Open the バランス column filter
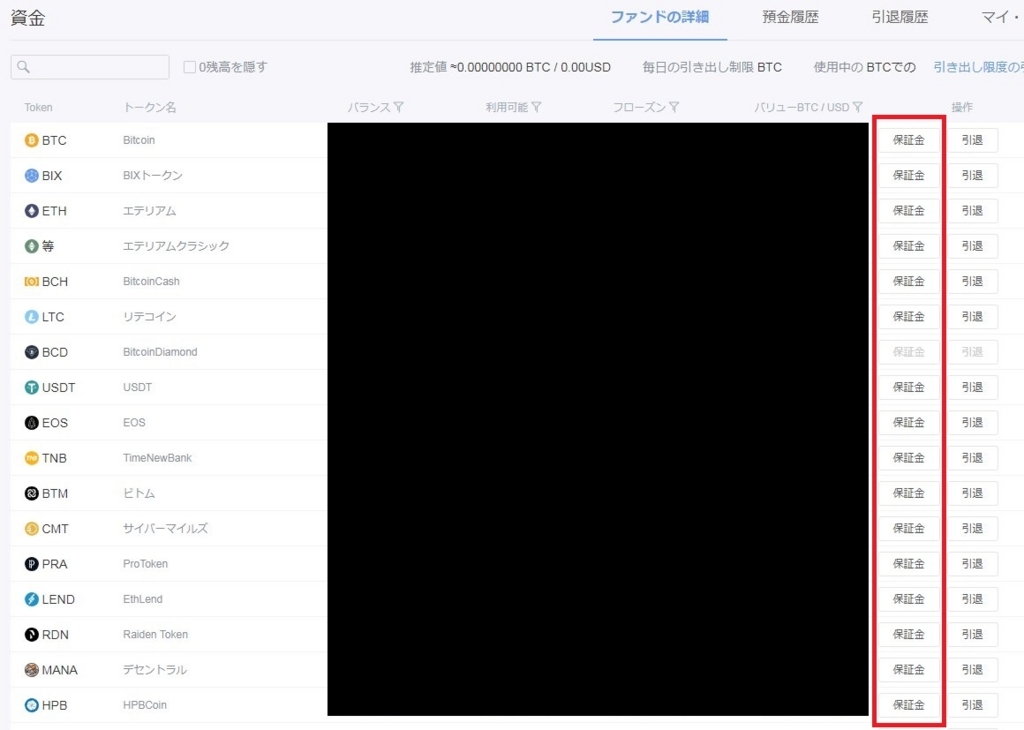Image resolution: width=1024 pixels, height=730 pixels. [398, 107]
